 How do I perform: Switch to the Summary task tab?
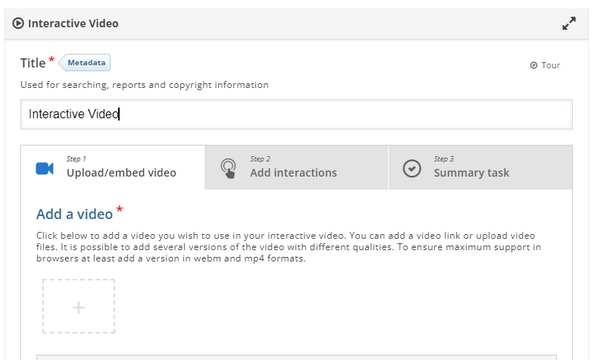point(481,168)
